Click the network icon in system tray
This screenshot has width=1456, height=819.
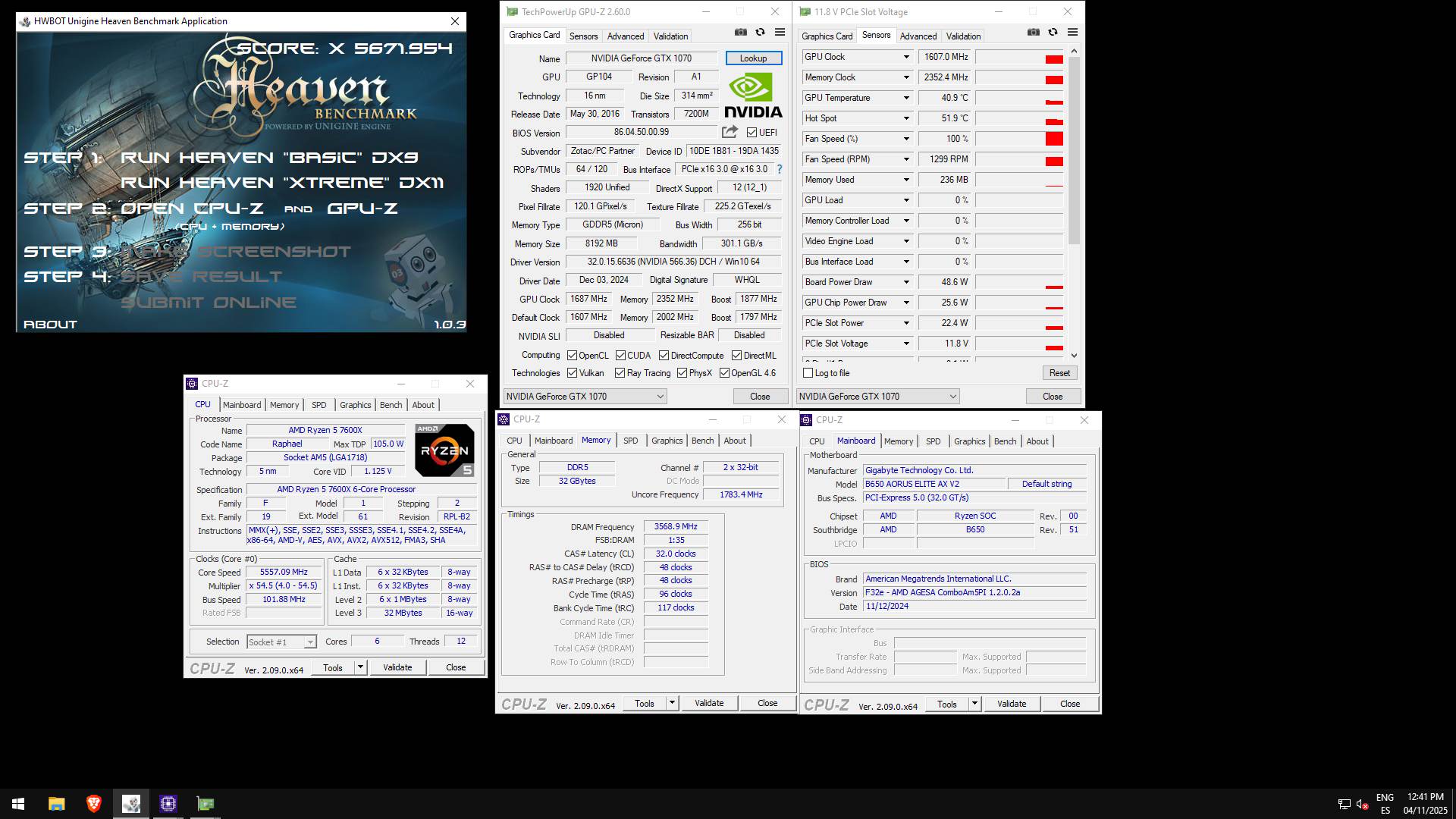[x=1344, y=804]
